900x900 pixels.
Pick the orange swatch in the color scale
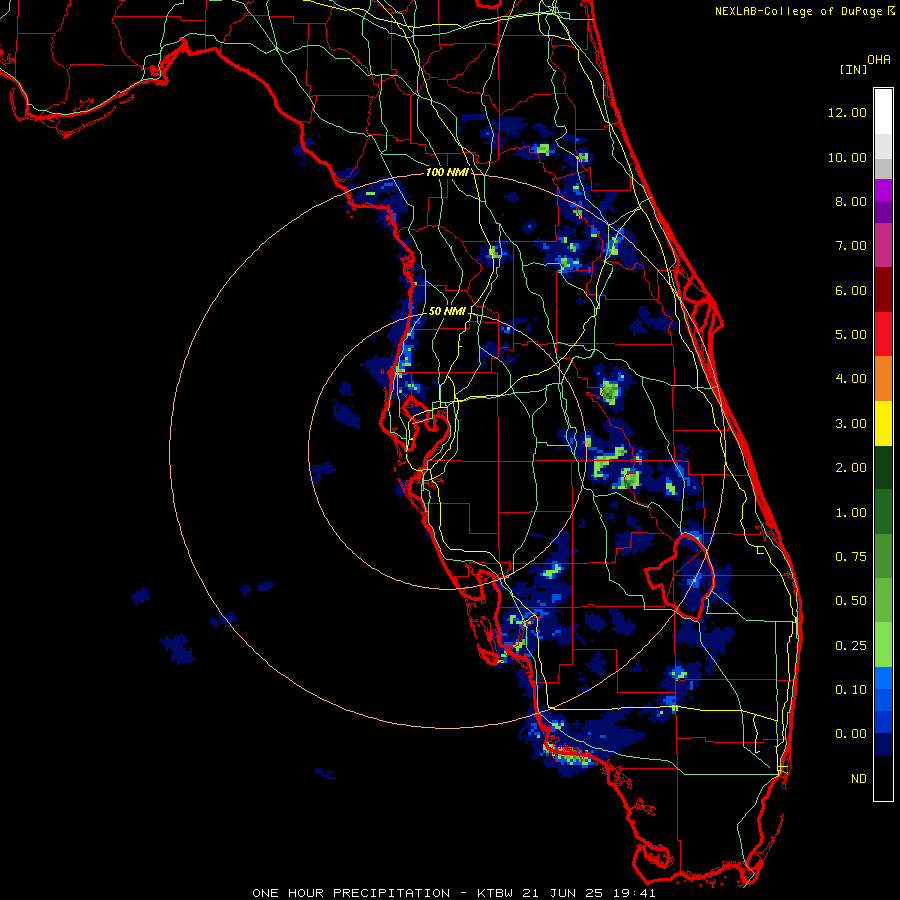pyautogui.click(x=883, y=379)
